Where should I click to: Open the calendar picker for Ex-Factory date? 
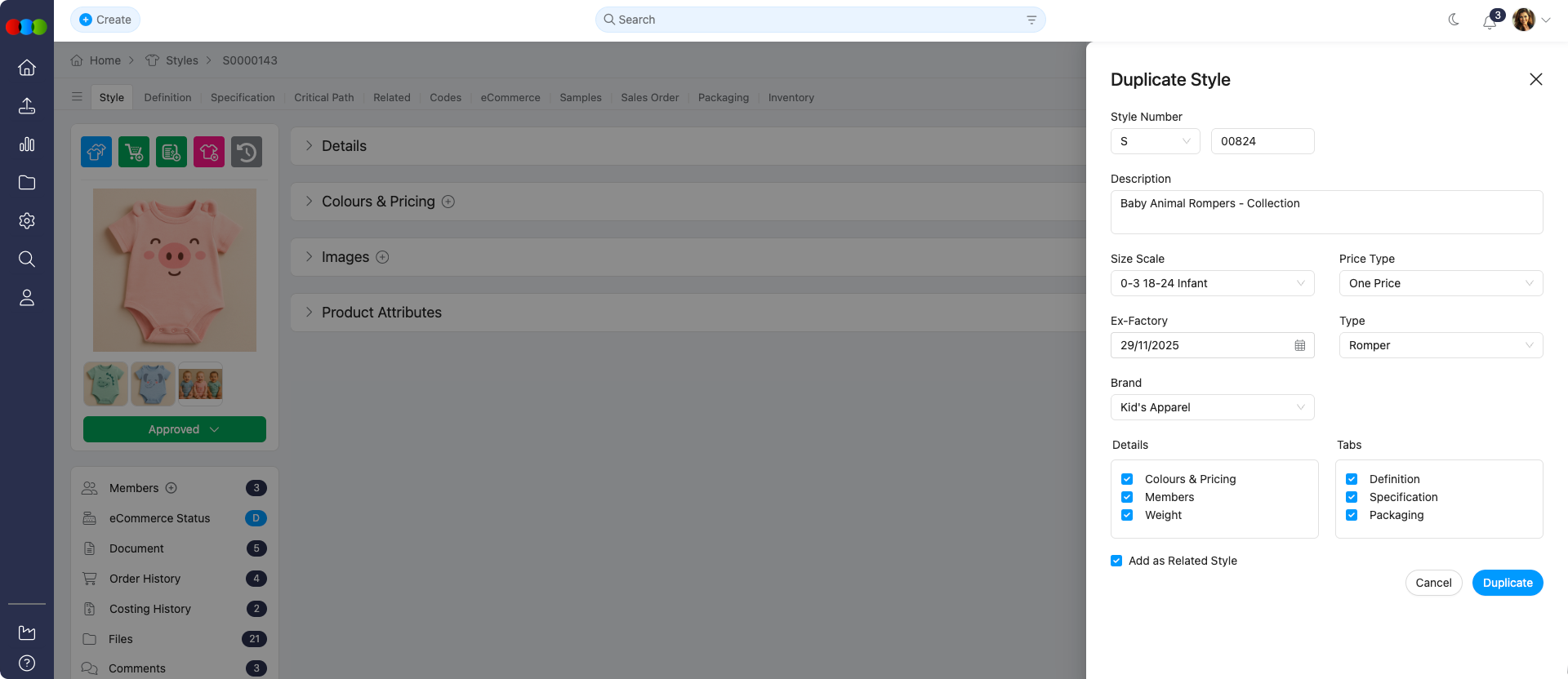pyautogui.click(x=1299, y=345)
